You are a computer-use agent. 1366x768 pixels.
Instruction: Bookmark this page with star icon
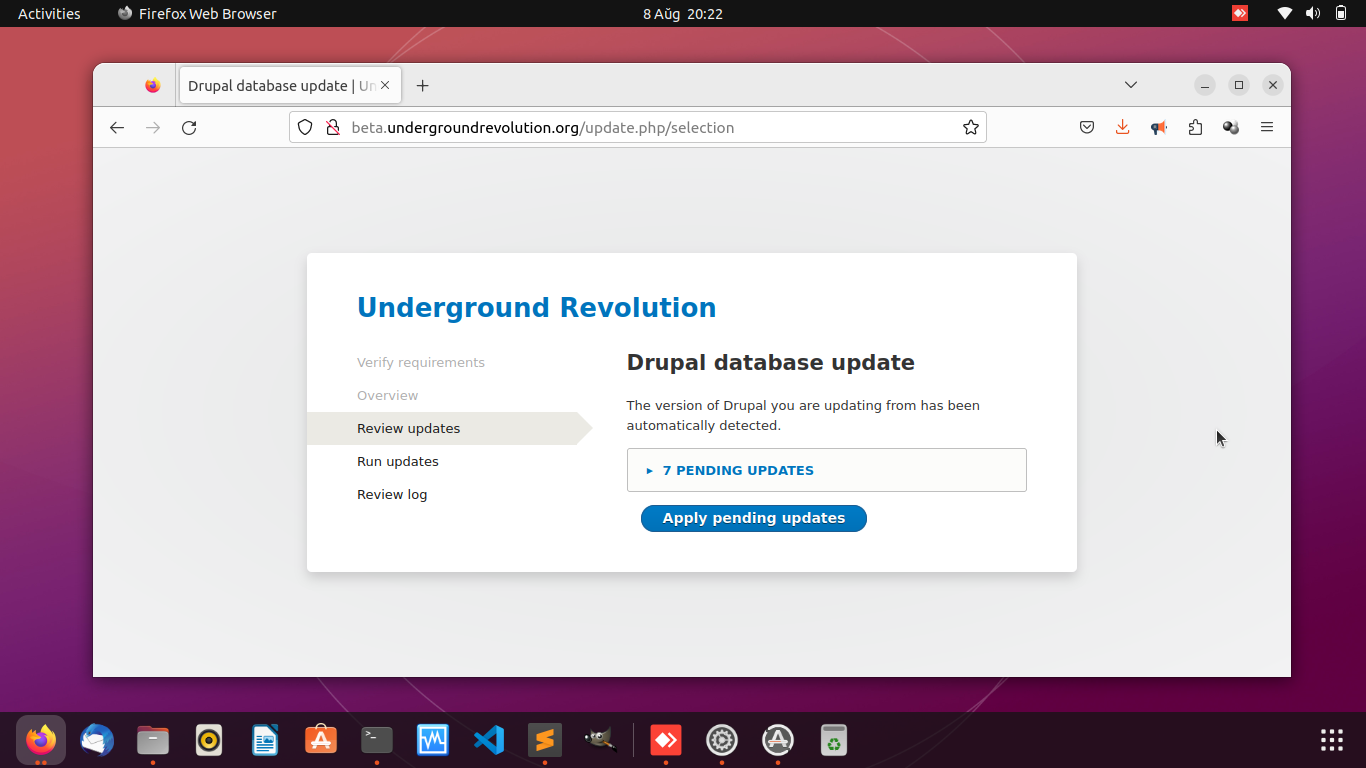point(970,127)
